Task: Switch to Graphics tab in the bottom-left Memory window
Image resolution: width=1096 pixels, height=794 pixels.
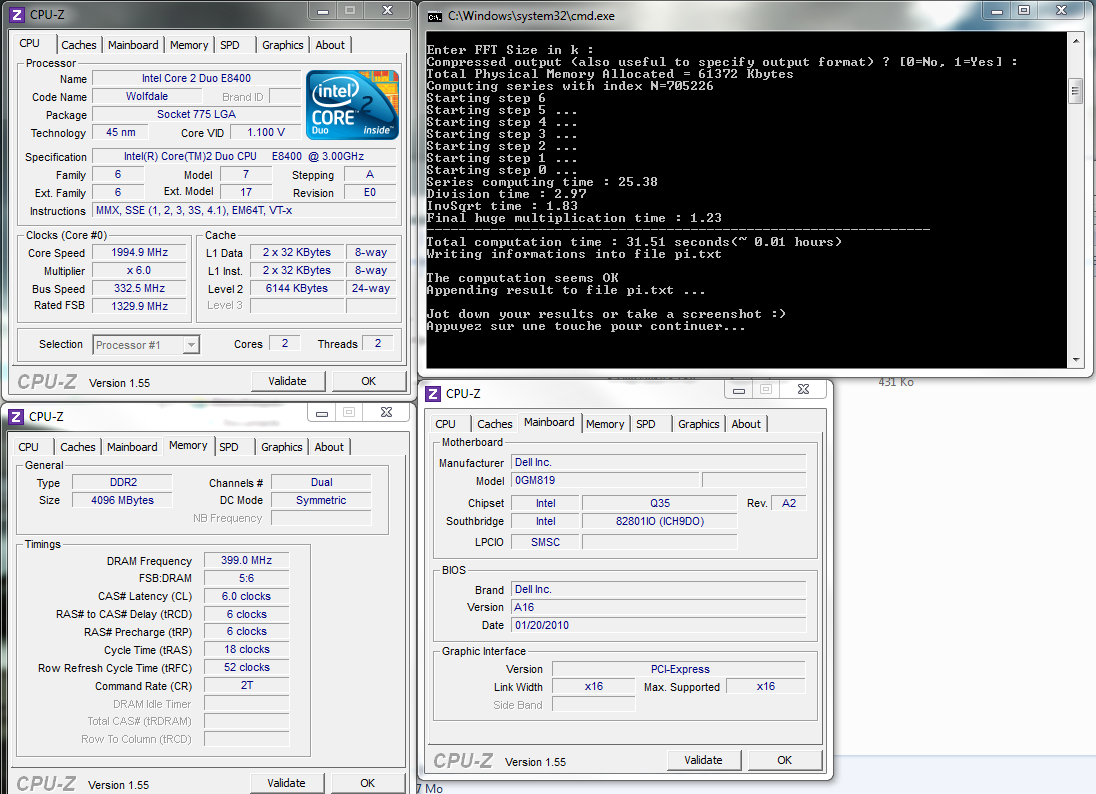Action: [x=282, y=447]
